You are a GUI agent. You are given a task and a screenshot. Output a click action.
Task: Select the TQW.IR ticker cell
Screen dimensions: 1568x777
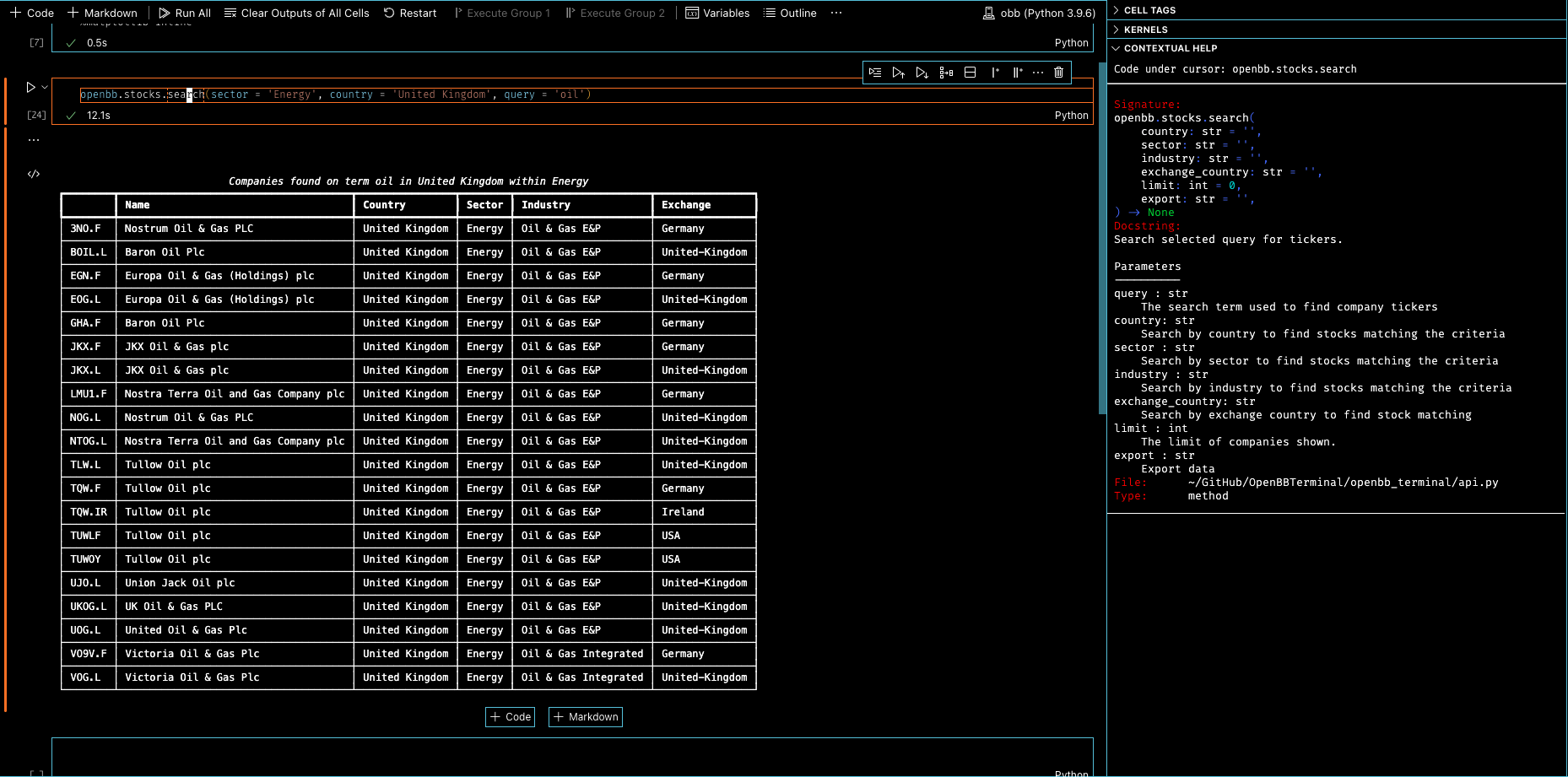click(89, 512)
